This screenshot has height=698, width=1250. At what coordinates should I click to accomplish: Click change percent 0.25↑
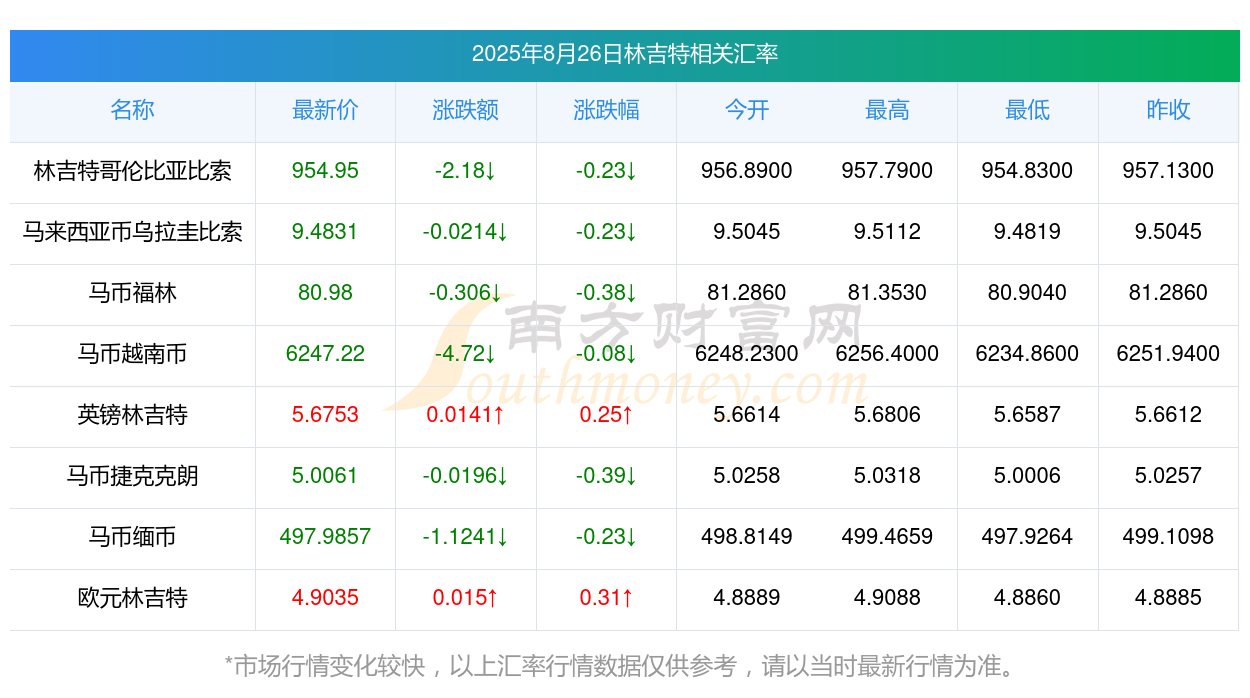(x=606, y=415)
